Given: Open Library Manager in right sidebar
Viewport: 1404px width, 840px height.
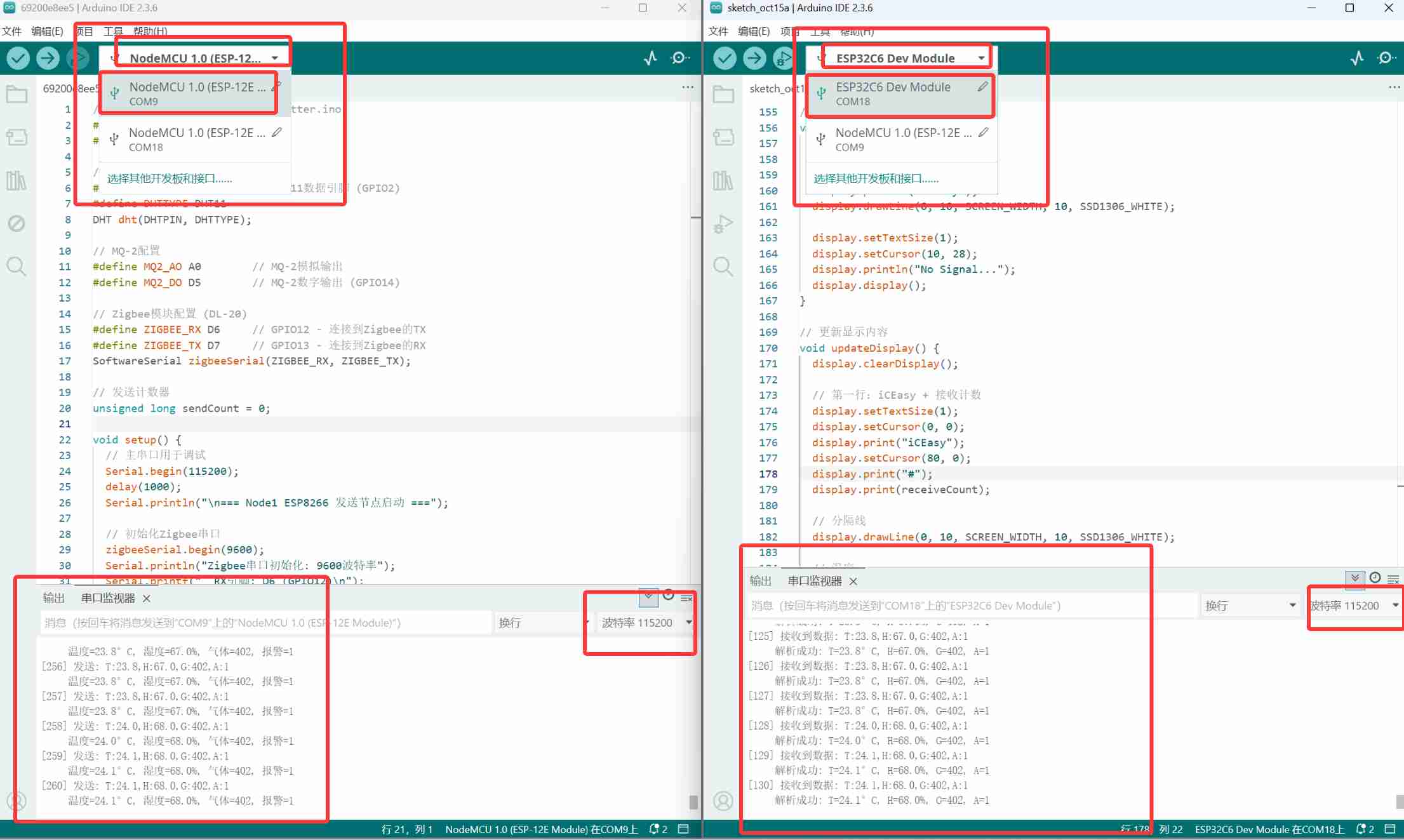Looking at the screenshot, I should (x=723, y=180).
